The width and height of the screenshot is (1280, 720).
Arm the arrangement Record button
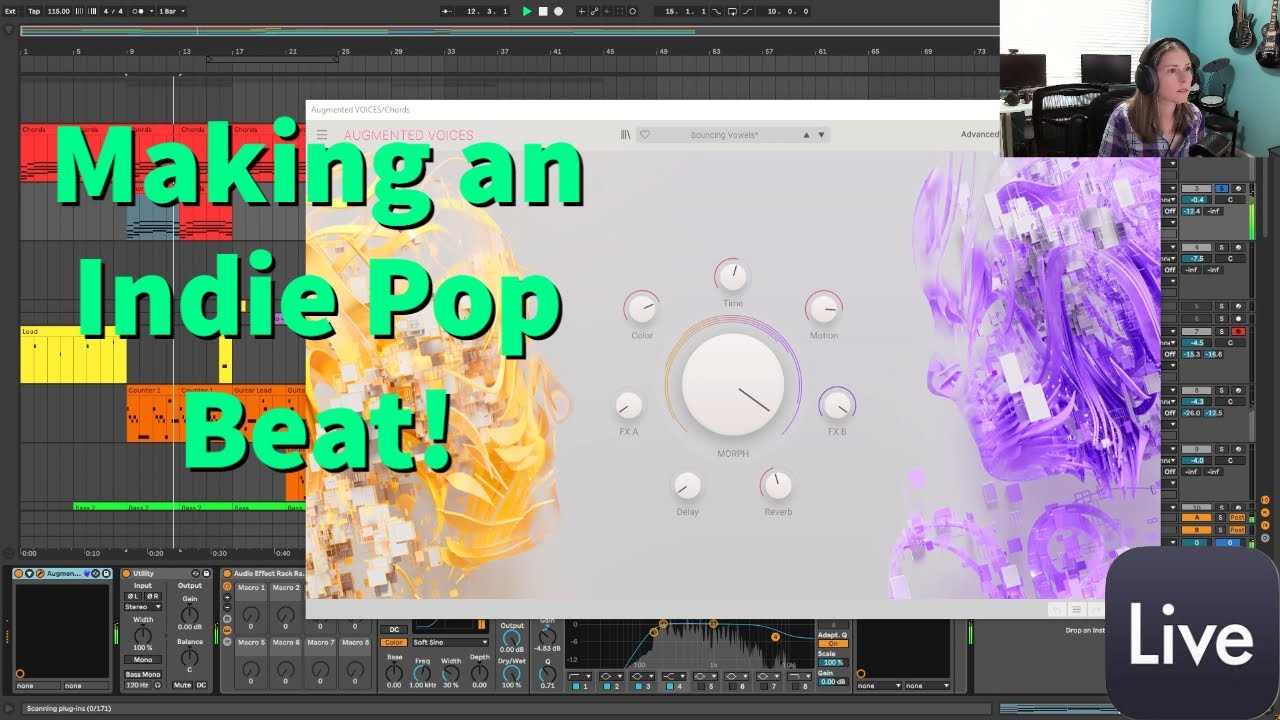point(558,11)
